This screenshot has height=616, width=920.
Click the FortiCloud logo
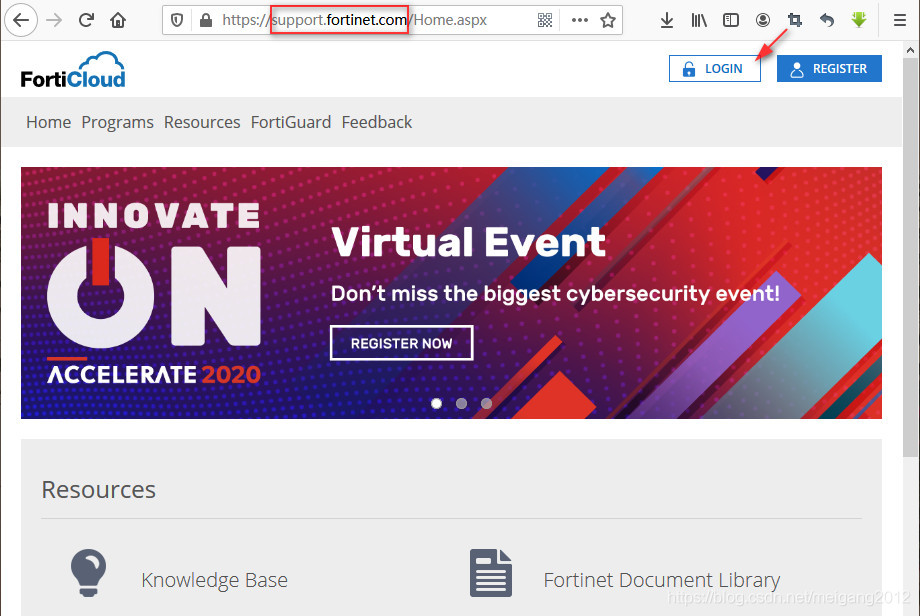point(73,70)
